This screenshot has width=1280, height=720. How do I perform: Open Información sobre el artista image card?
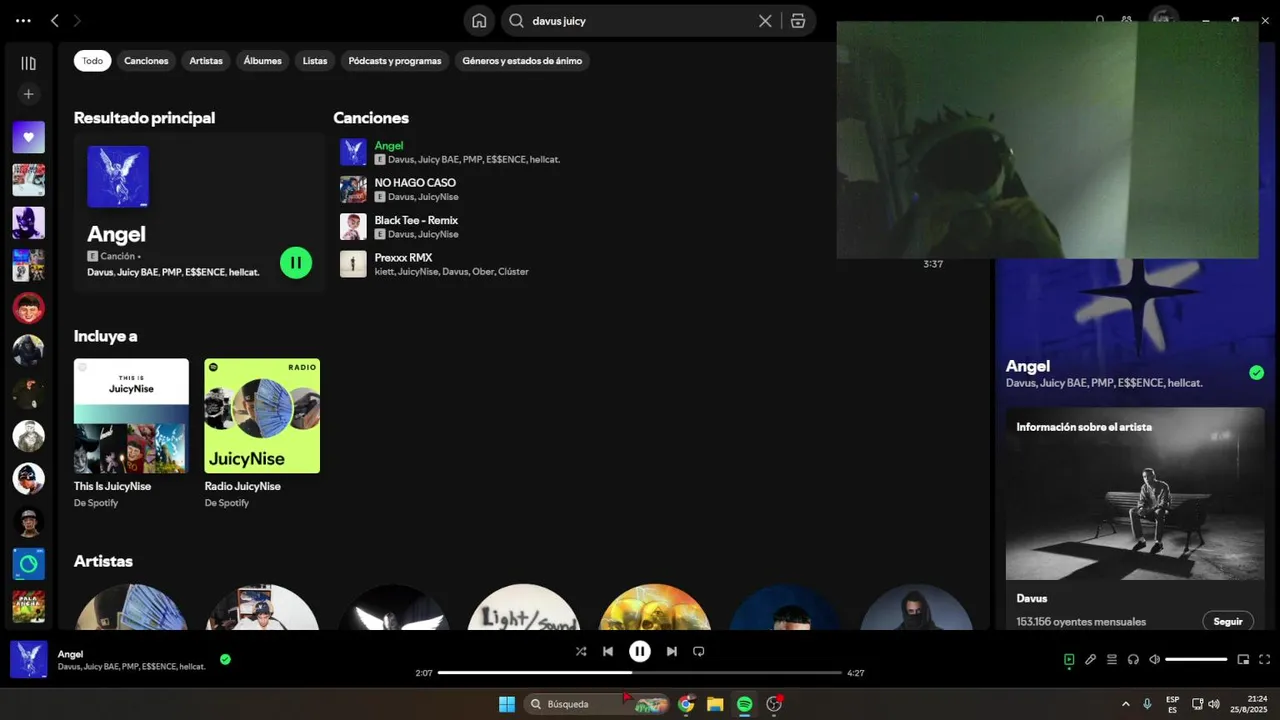(x=1135, y=493)
